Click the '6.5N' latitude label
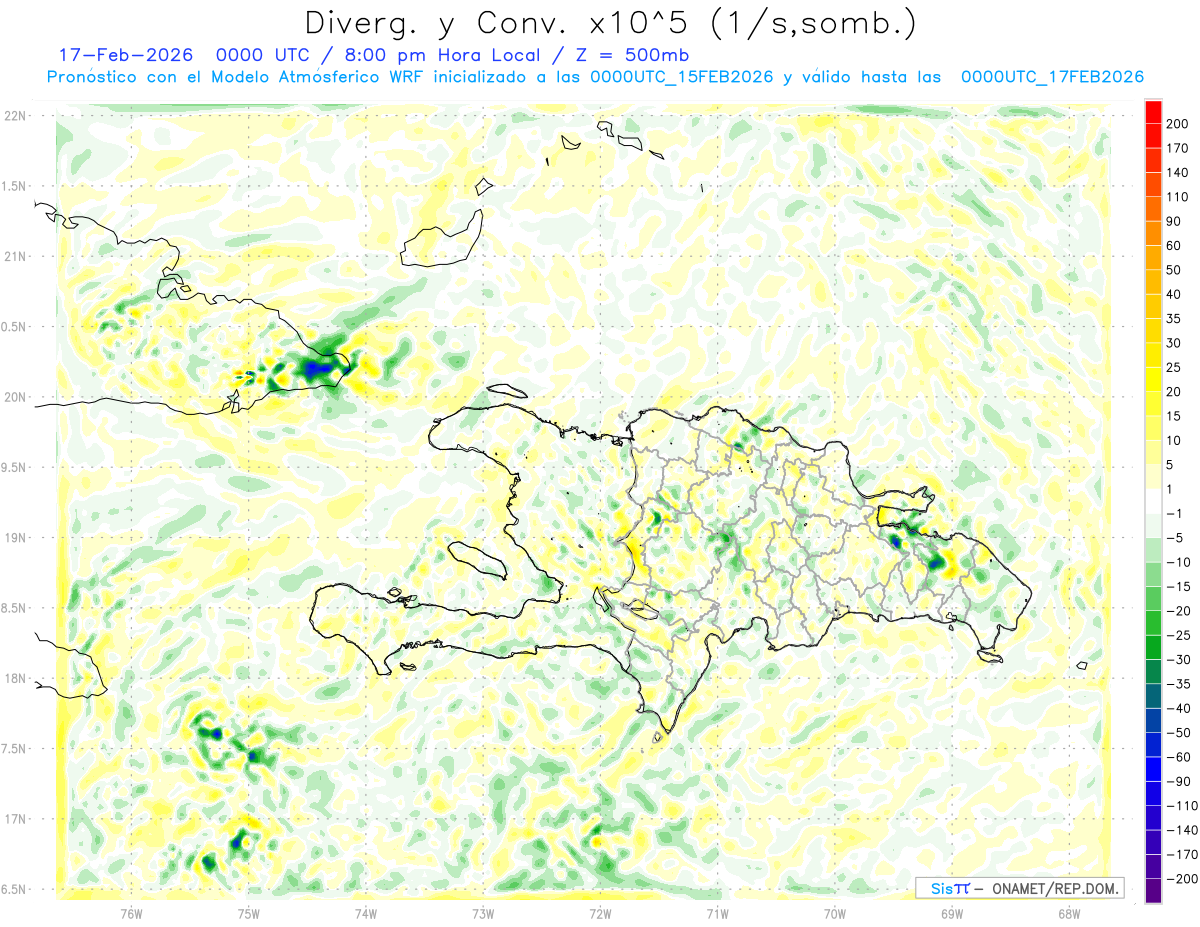The image size is (1200, 927). click(x=15, y=889)
